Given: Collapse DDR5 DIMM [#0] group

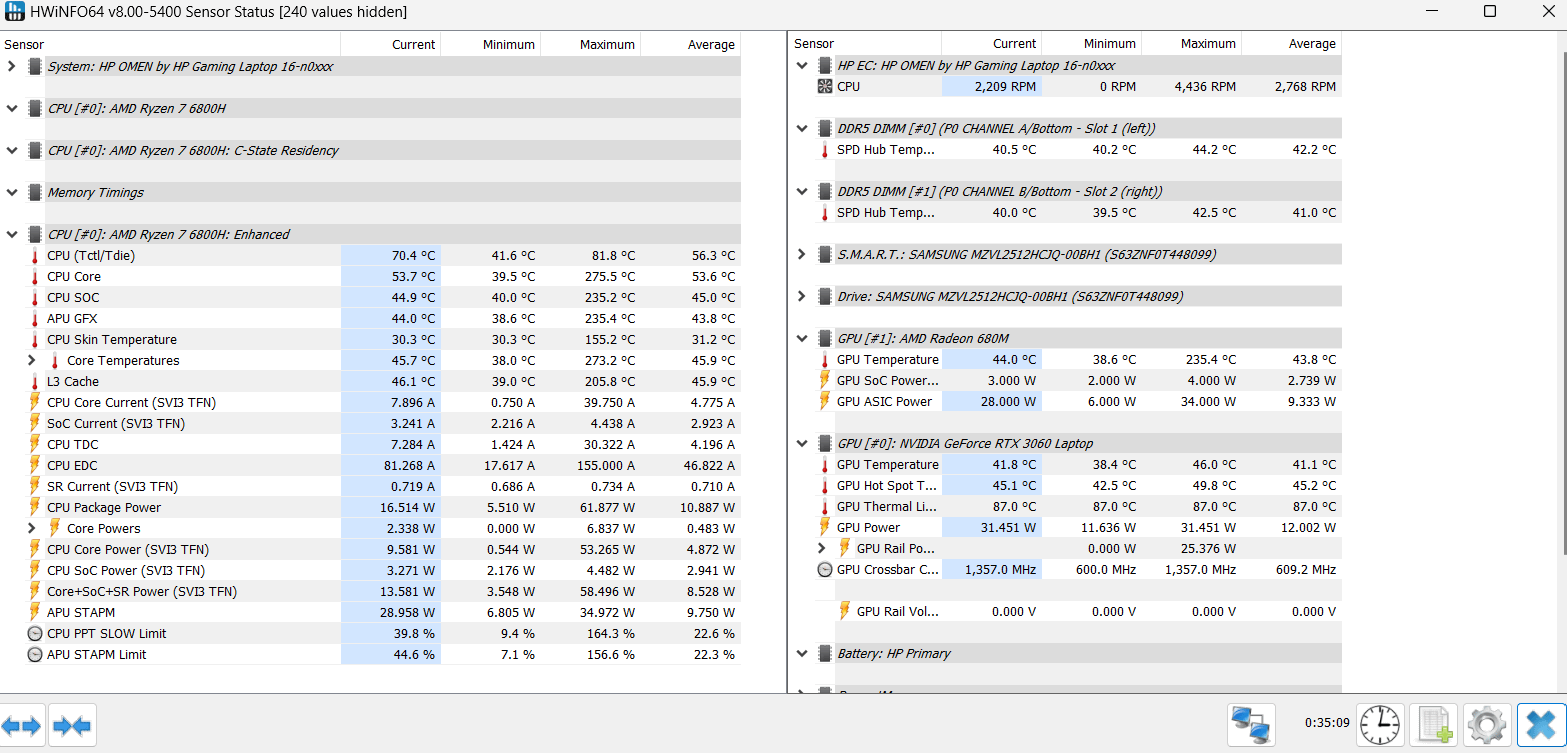Looking at the screenshot, I should pos(802,128).
